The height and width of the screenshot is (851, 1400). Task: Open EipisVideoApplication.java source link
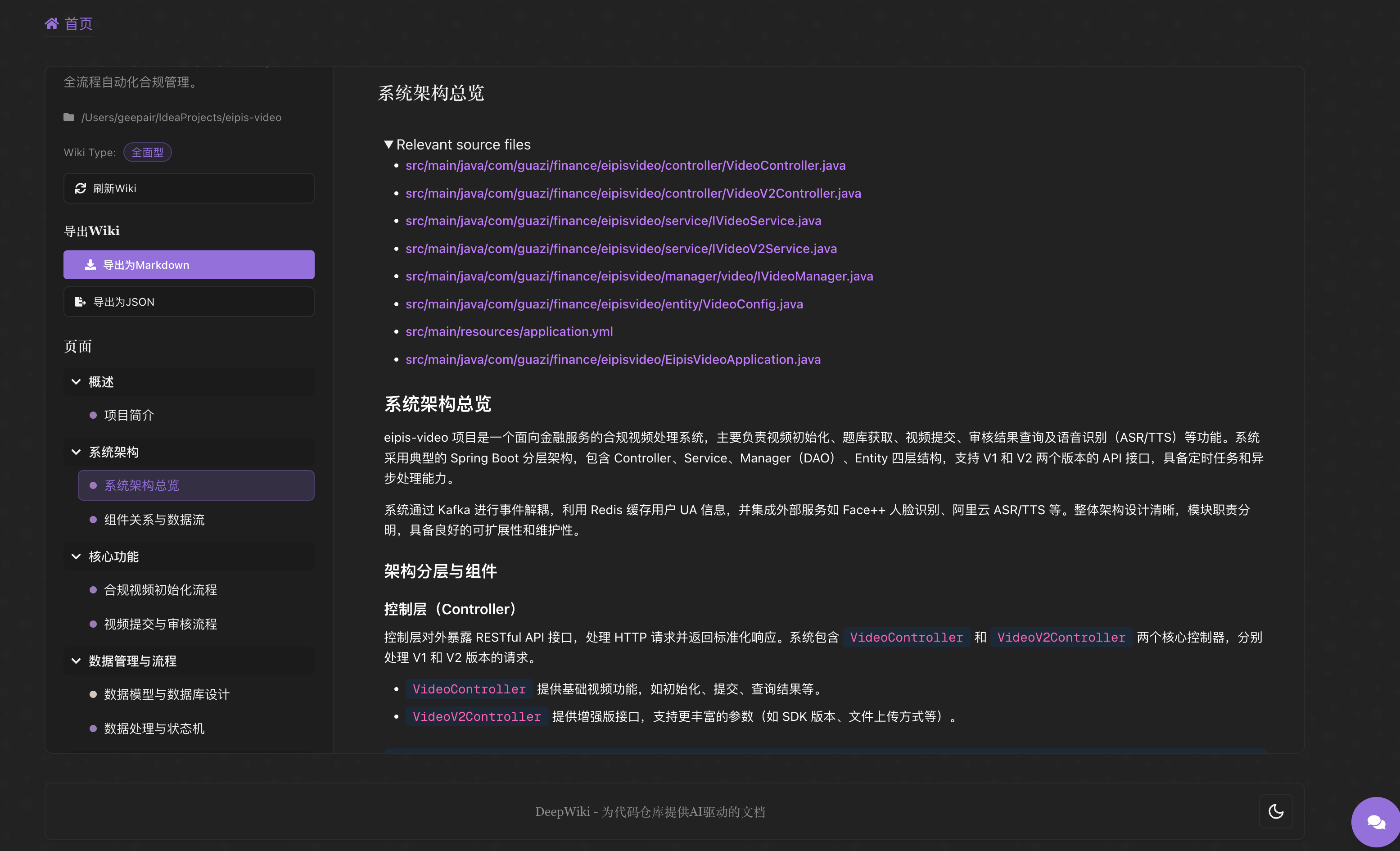[x=613, y=359]
